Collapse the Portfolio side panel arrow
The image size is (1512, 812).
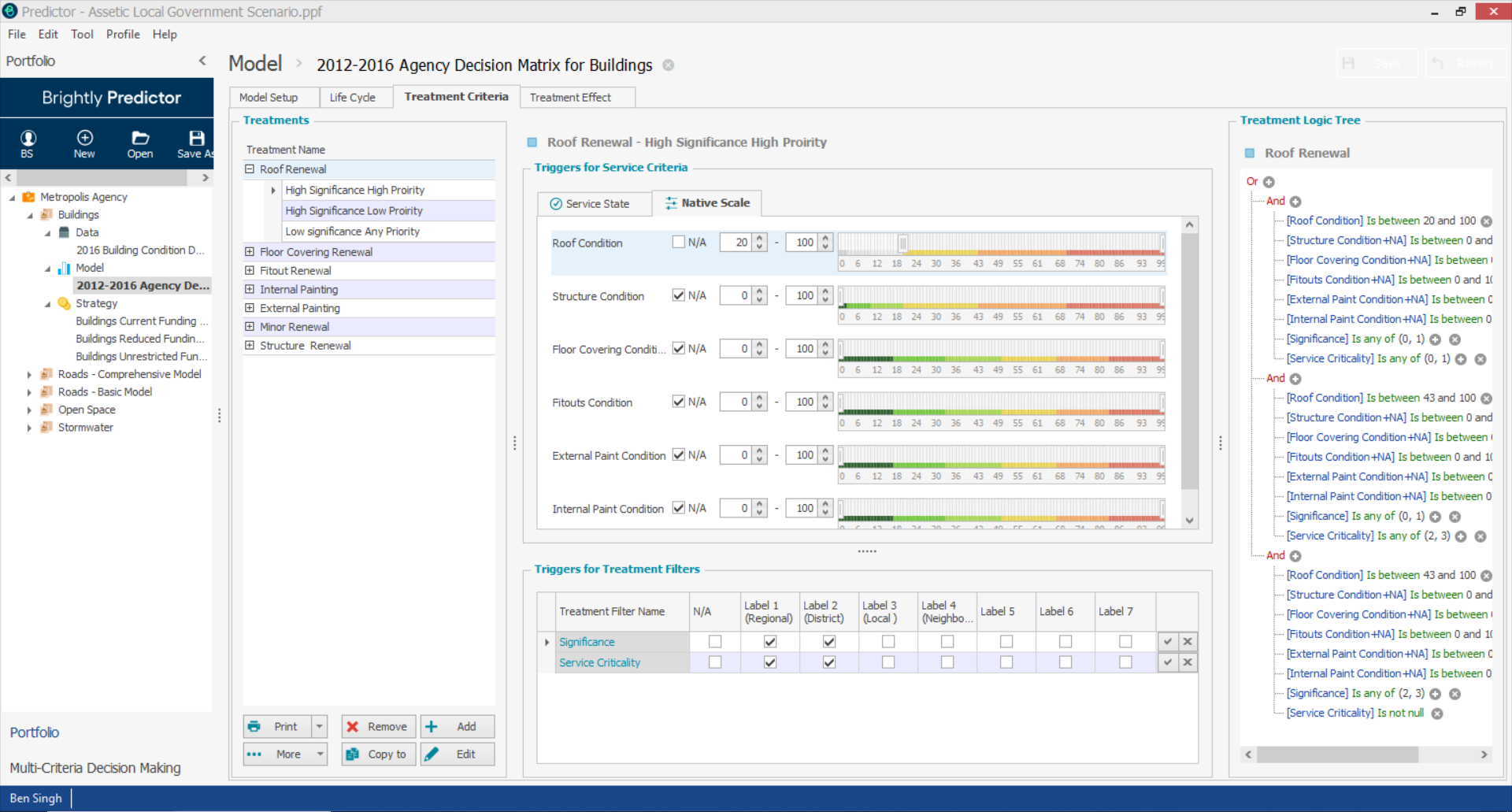(x=202, y=61)
